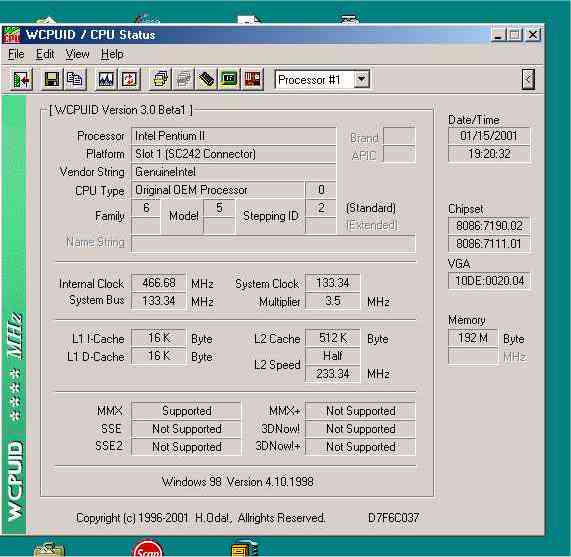Click the (Standard) label
This screenshot has width=571, height=557.
point(371,208)
